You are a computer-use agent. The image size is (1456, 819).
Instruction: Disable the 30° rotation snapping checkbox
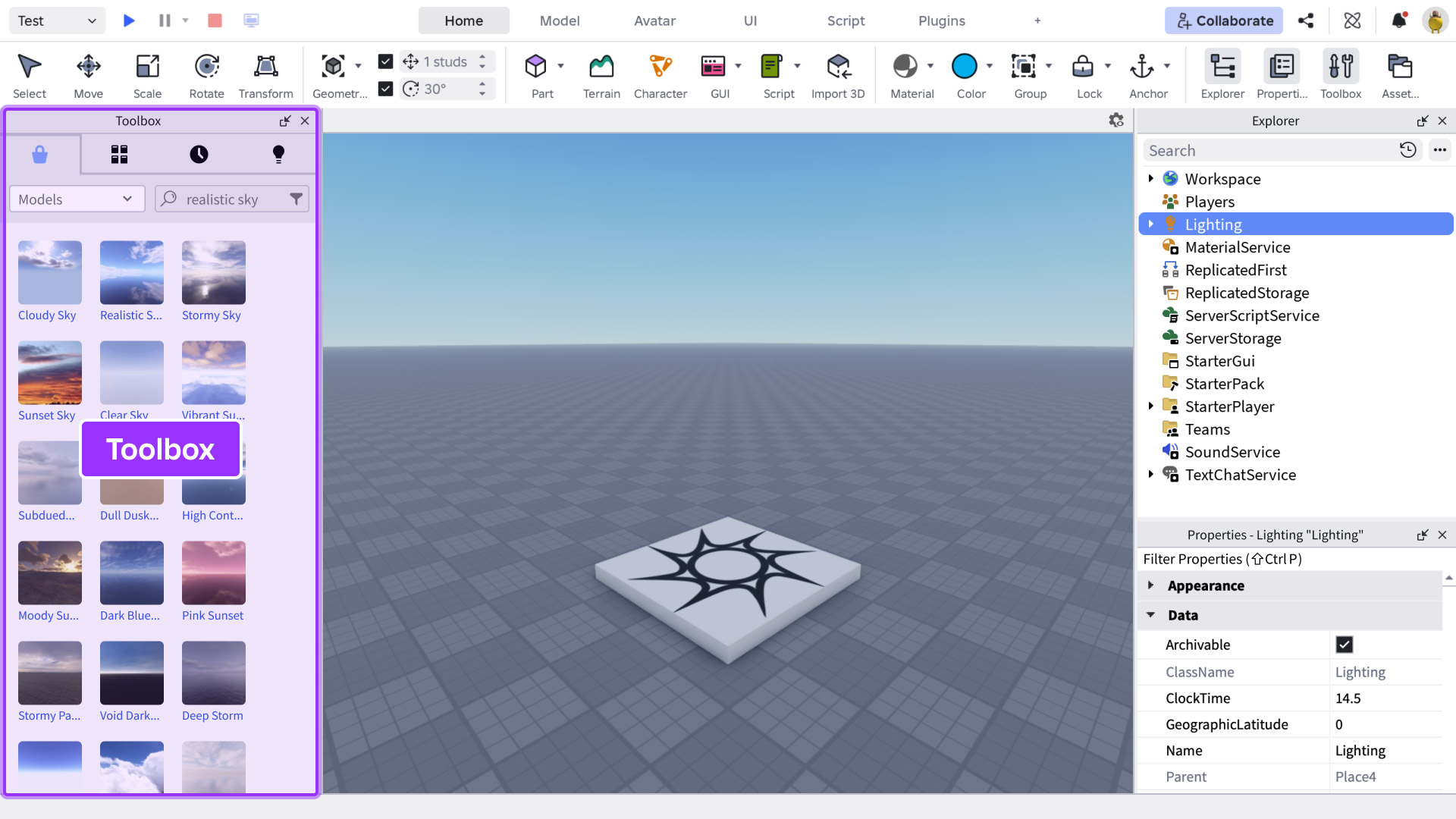(x=385, y=89)
